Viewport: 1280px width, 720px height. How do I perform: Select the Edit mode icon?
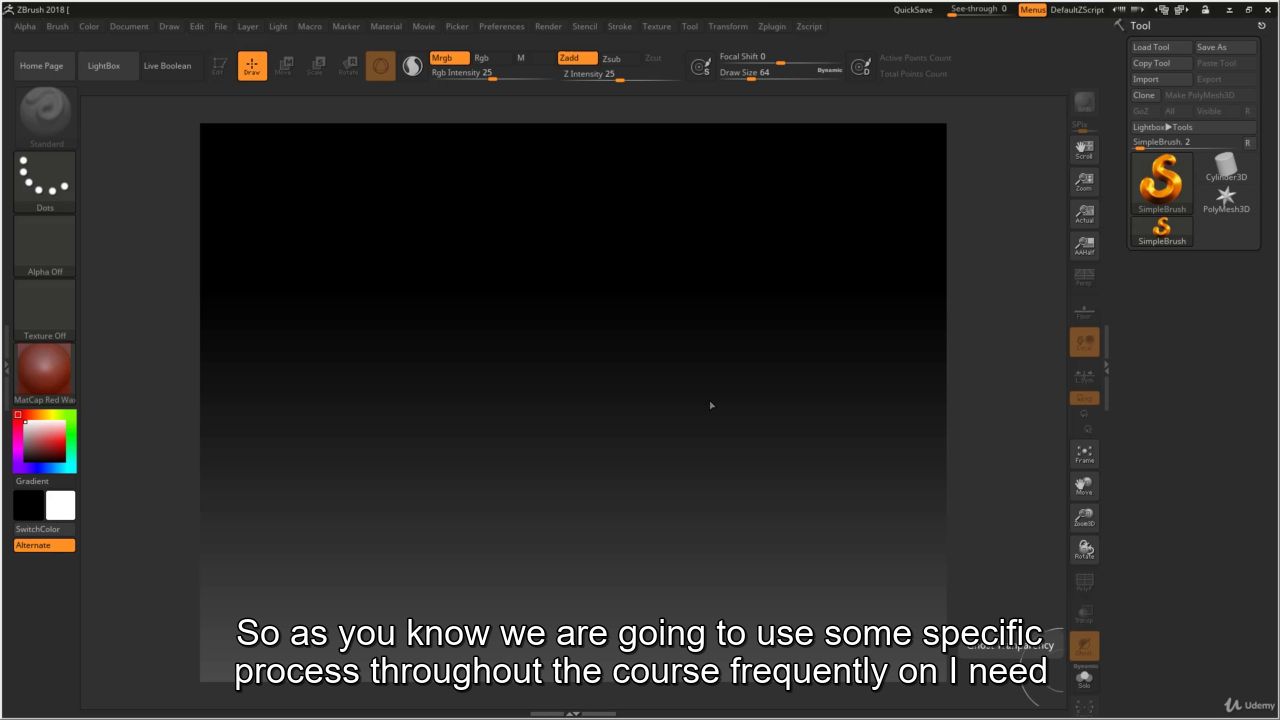click(x=218, y=66)
